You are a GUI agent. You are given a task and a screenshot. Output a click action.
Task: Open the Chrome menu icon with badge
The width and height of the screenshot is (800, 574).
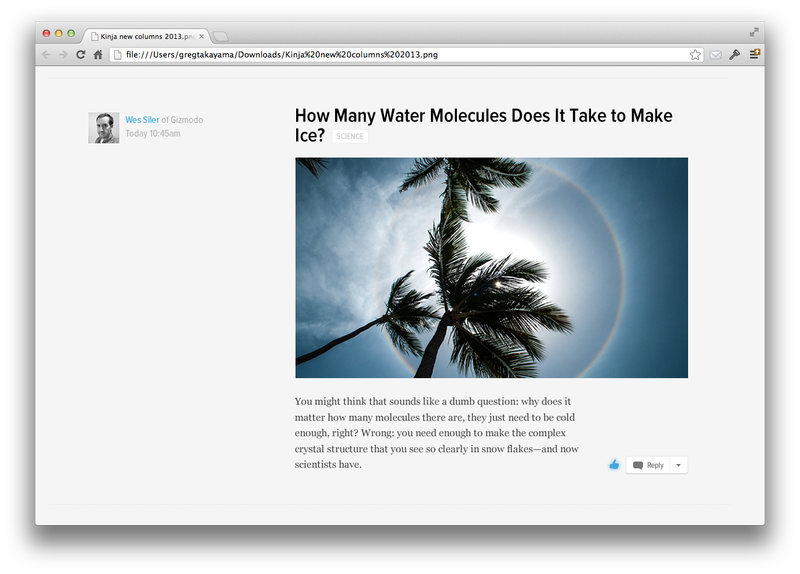tap(755, 54)
